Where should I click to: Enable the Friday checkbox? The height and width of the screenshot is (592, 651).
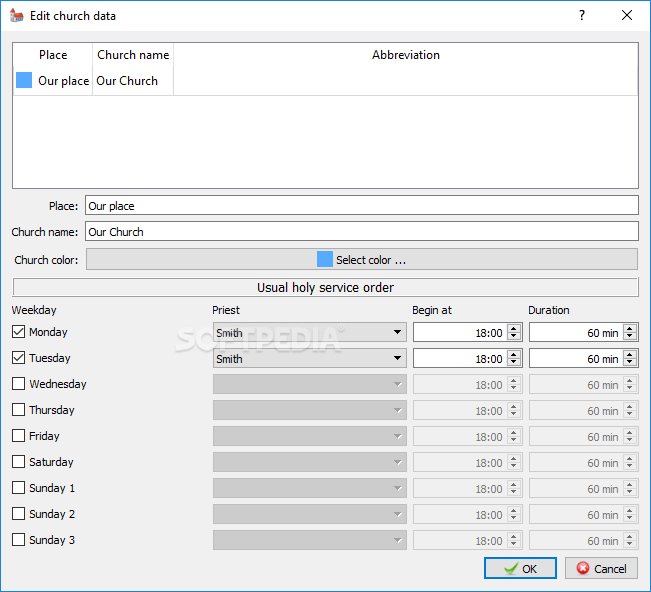point(18,435)
